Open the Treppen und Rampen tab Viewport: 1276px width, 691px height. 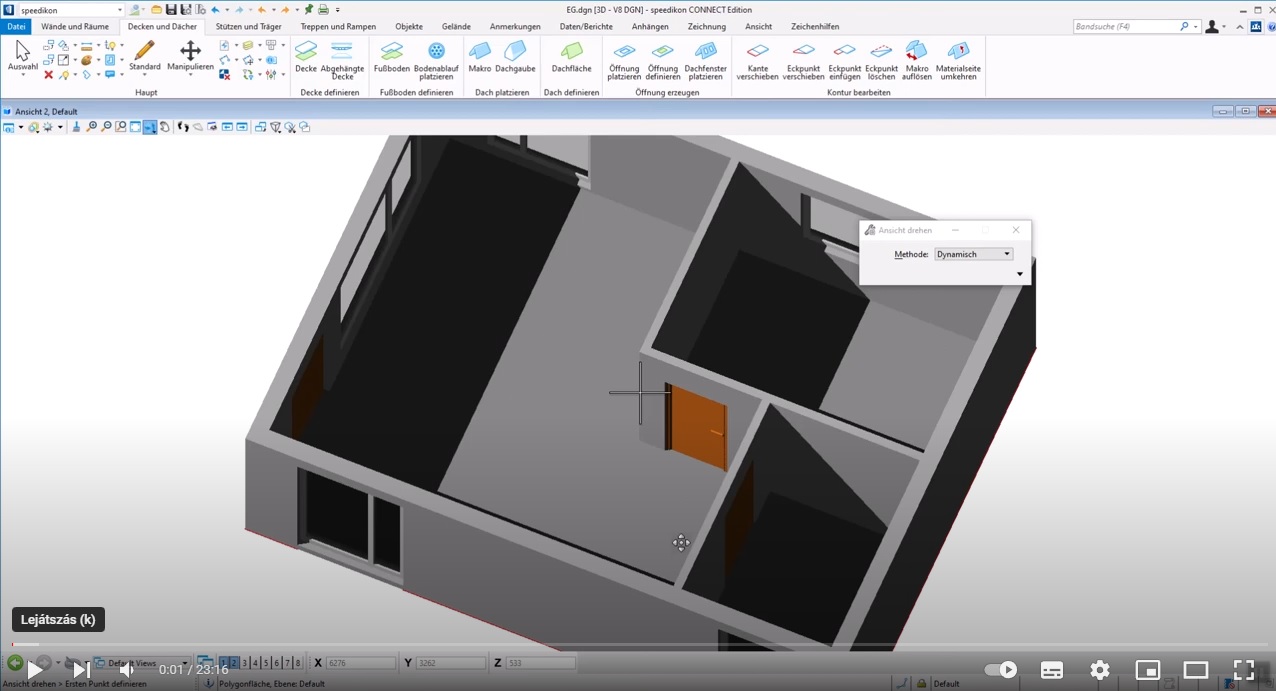[x=338, y=27]
